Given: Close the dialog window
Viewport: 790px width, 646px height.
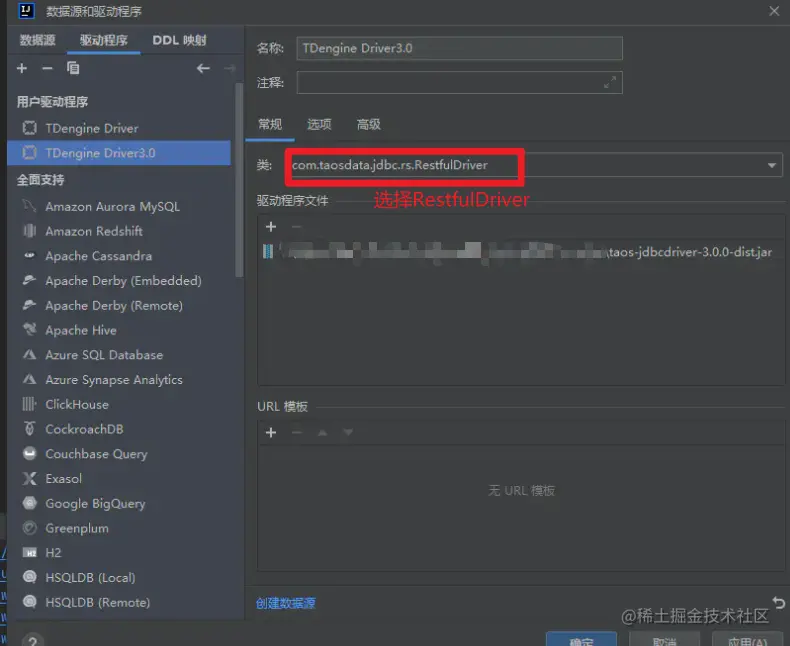Looking at the screenshot, I should tap(774, 11).
